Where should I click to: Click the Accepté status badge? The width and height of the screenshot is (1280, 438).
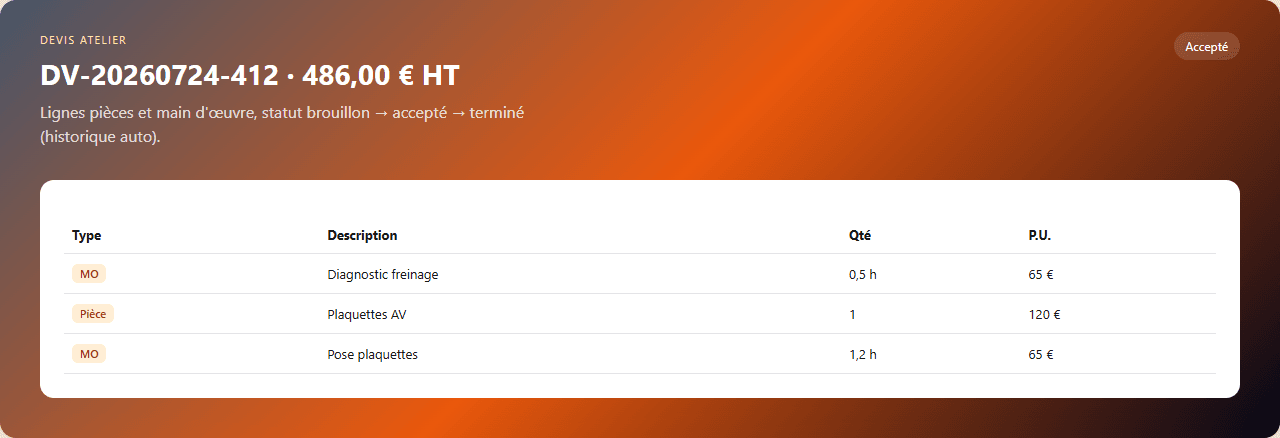tap(1206, 46)
